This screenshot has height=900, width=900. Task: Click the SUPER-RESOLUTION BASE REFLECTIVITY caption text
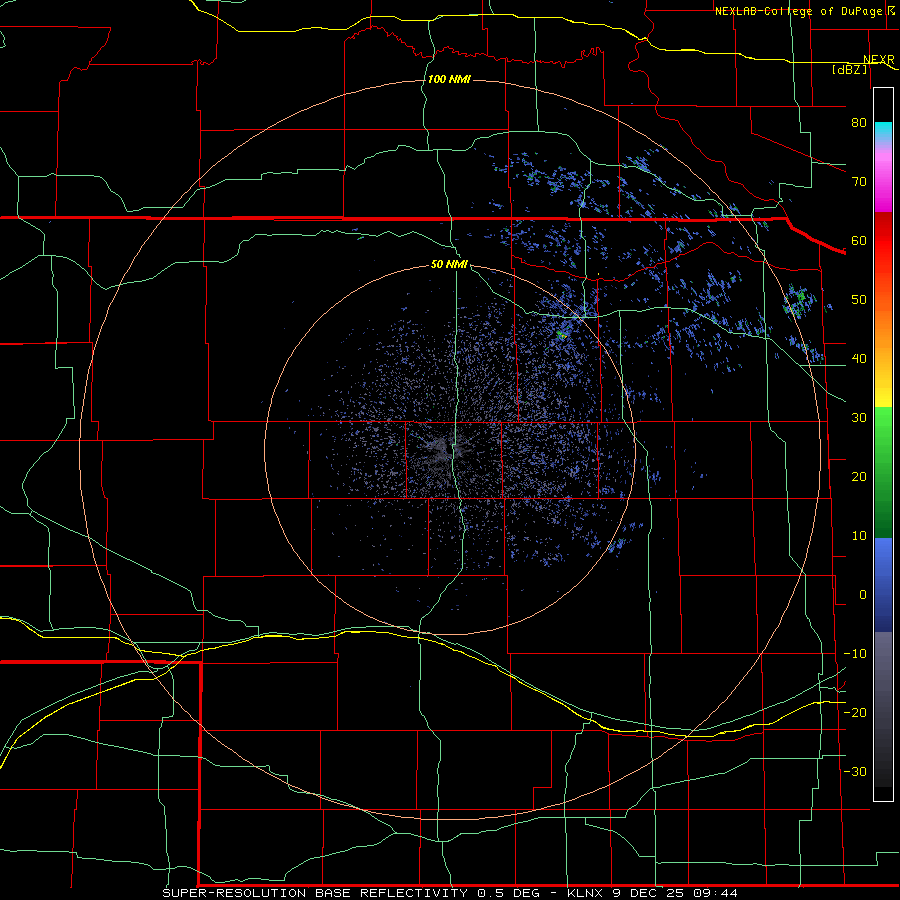click(x=315, y=893)
